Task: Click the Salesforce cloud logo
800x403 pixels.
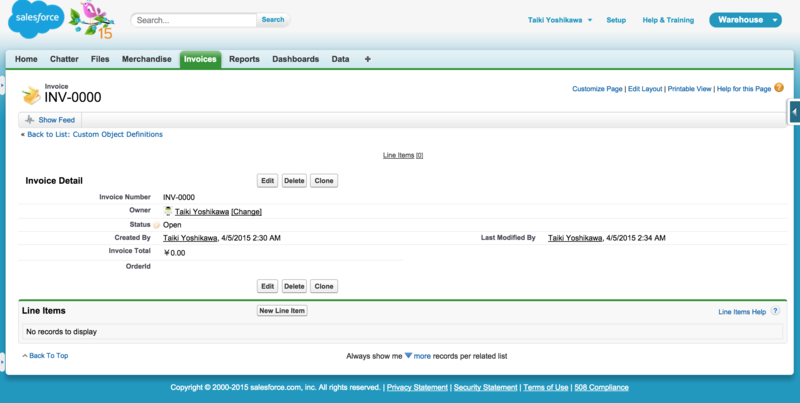Action: [36, 19]
